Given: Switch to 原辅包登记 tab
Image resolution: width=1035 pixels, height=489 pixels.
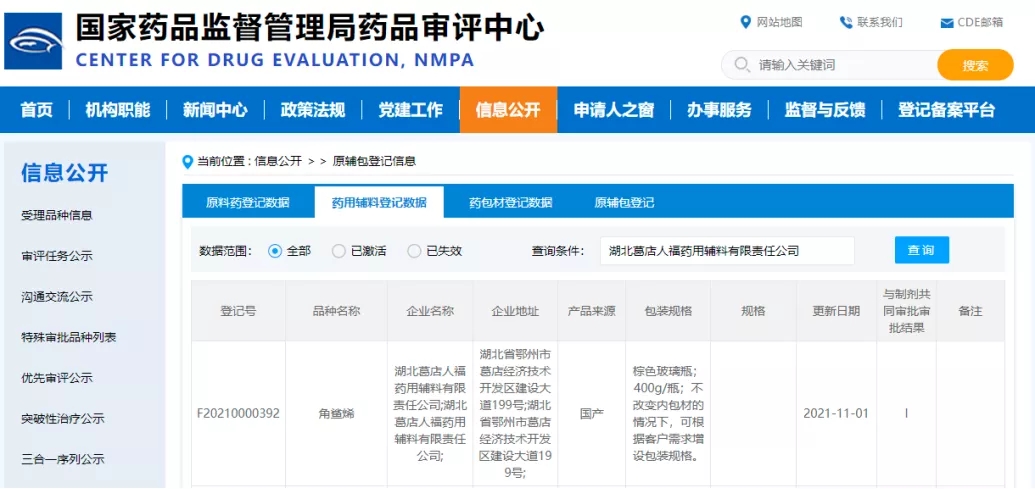Looking at the screenshot, I should click(624, 203).
